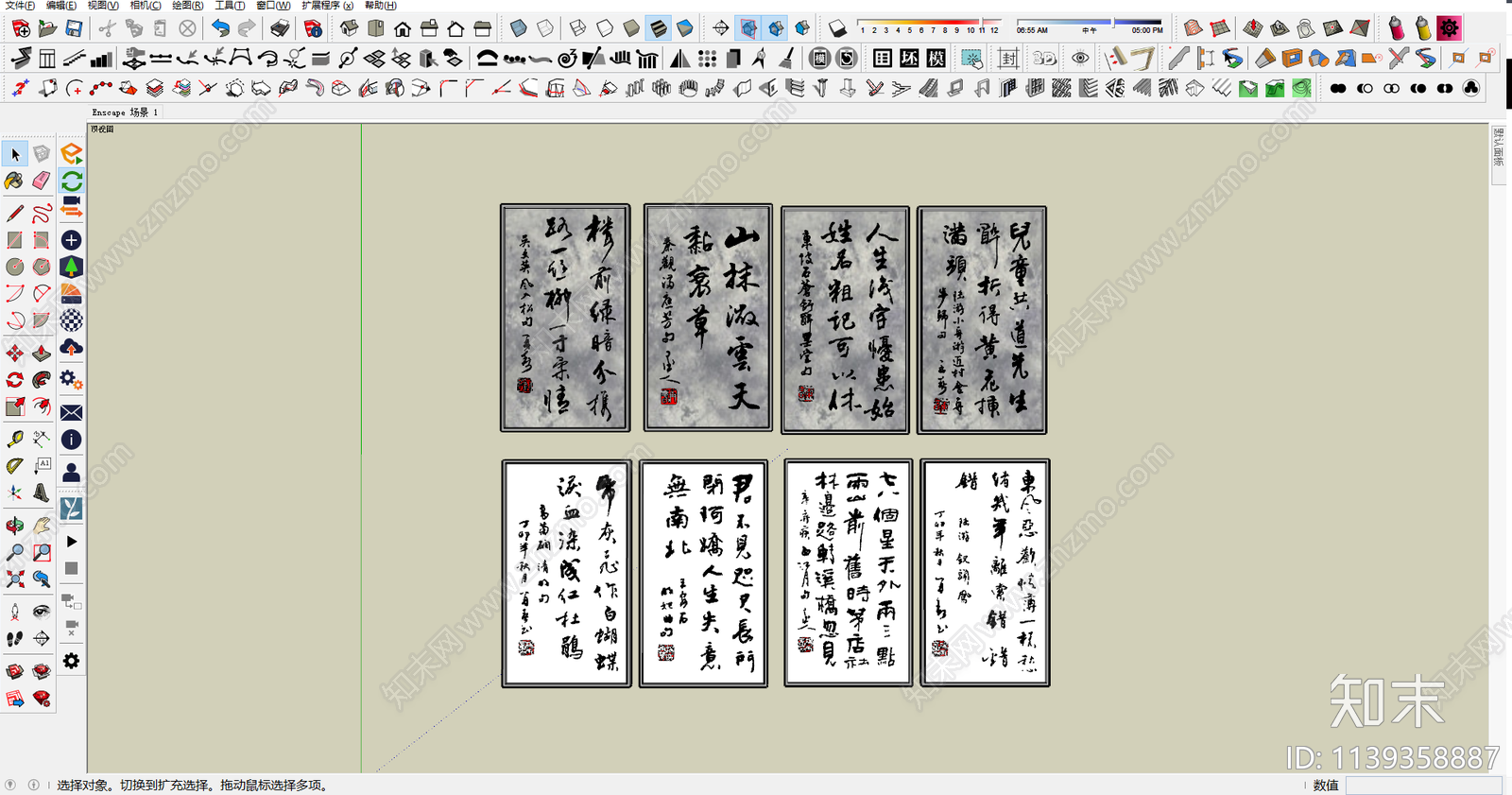Click the Zoom Extents tool
The image size is (1512, 795).
[15, 579]
